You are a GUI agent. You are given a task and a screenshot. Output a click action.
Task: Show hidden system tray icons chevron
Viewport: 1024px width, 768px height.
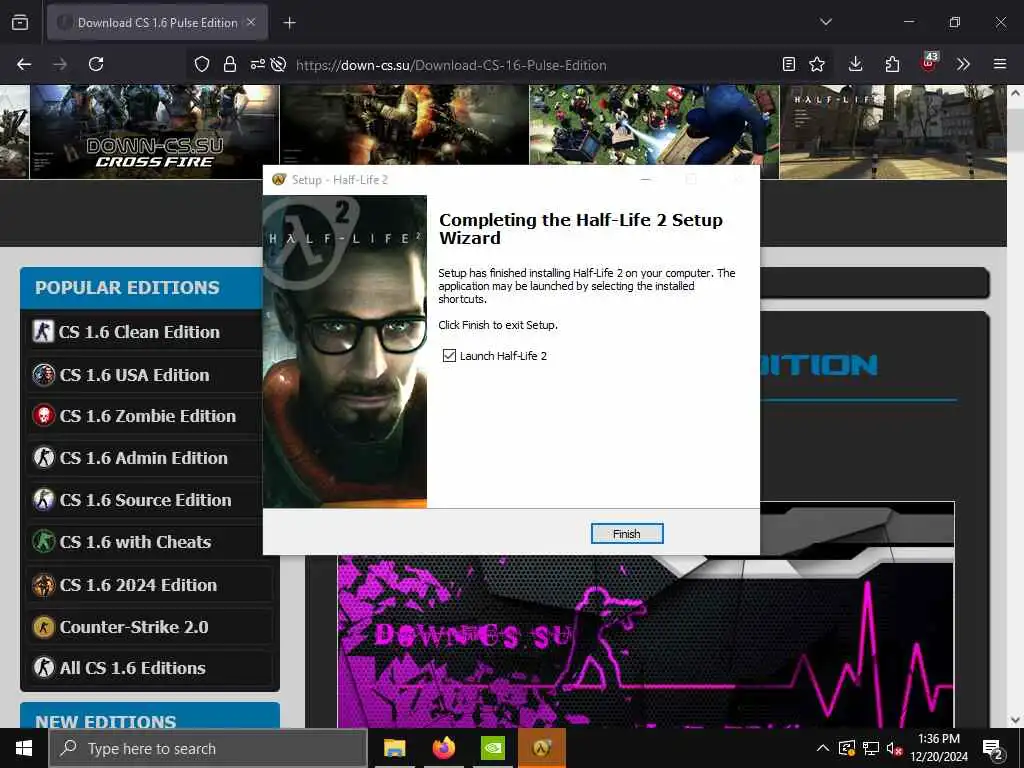tap(823, 748)
